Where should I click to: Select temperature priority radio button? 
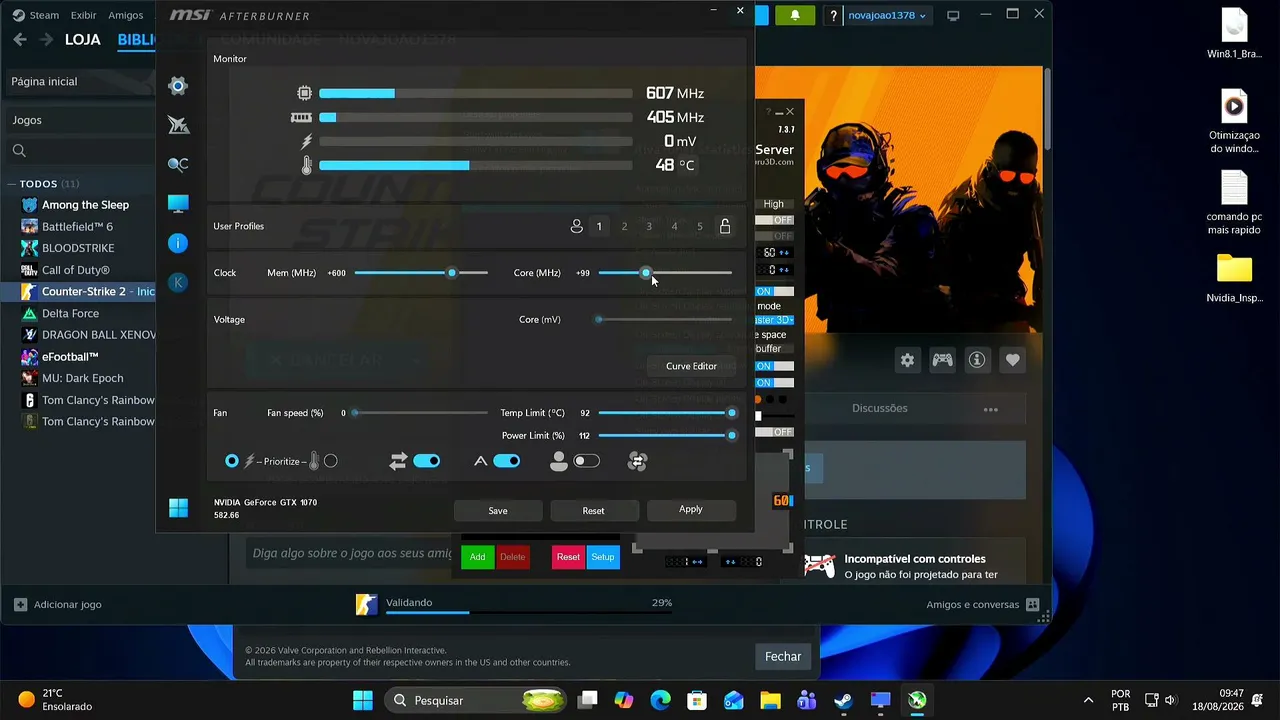click(331, 461)
